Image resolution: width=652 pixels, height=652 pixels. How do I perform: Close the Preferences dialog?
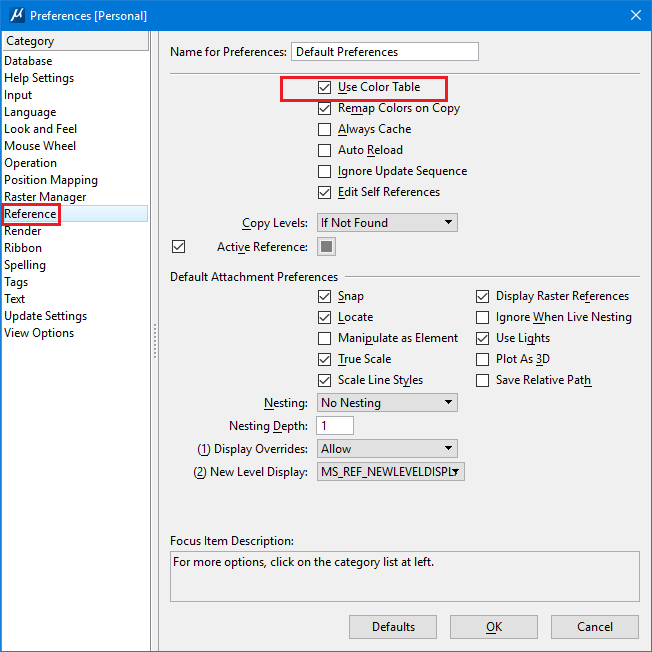635,15
